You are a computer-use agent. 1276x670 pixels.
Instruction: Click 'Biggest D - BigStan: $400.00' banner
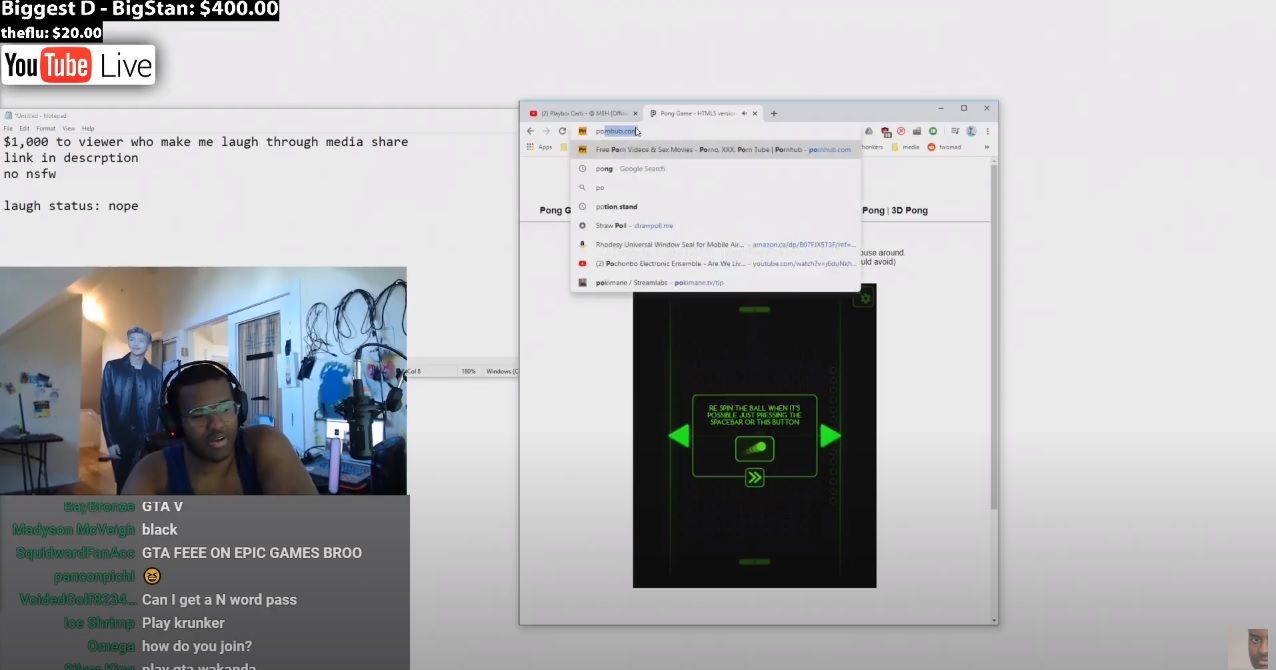pos(139,11)
